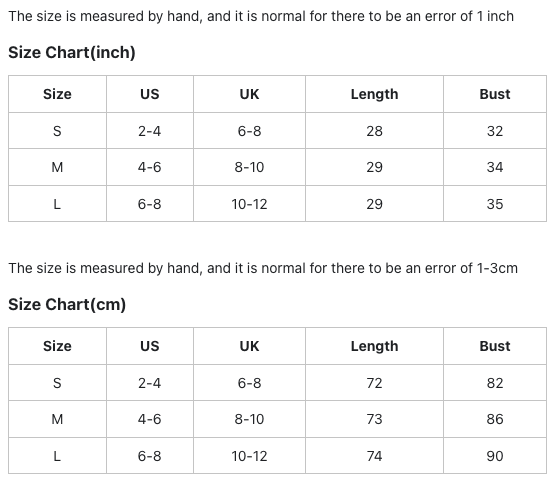Select bust value 35 in inch table
The image size is (554, 480).
495,204
